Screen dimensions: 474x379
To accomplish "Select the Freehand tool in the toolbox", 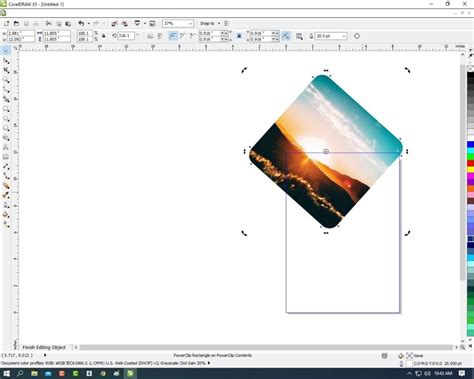I will 6,89.
